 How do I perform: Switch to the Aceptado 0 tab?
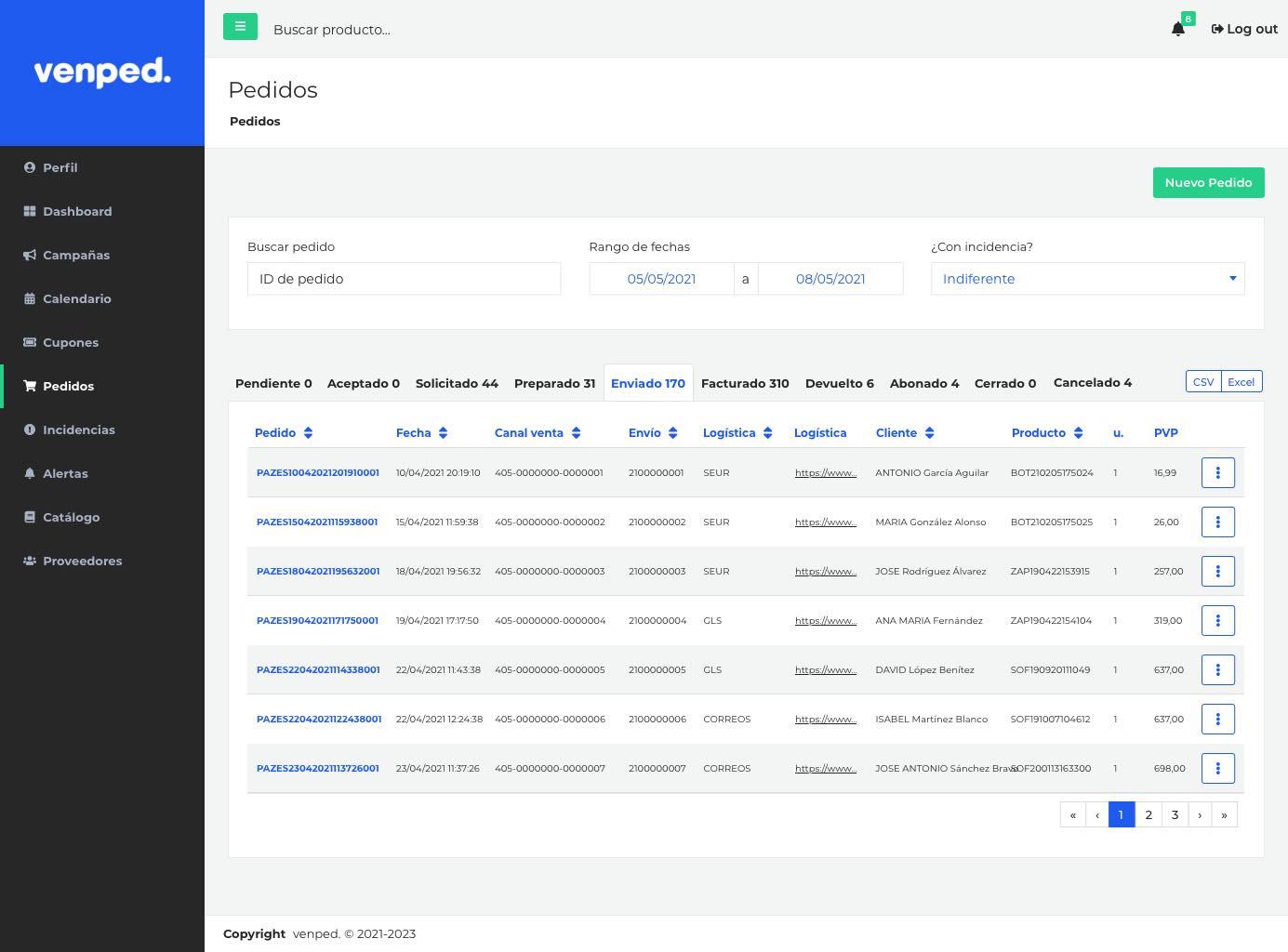364,383
